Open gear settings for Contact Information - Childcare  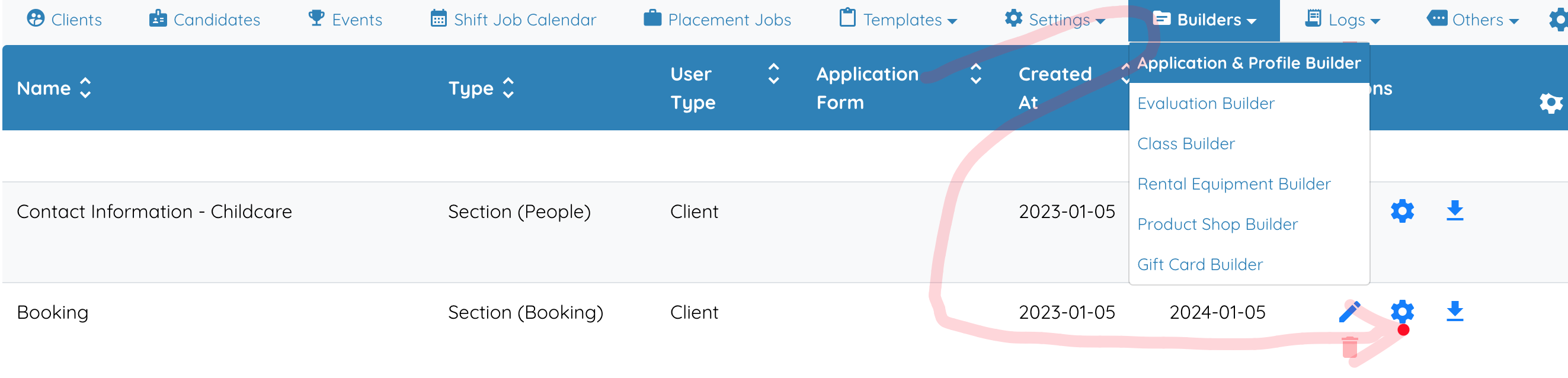1402,211
